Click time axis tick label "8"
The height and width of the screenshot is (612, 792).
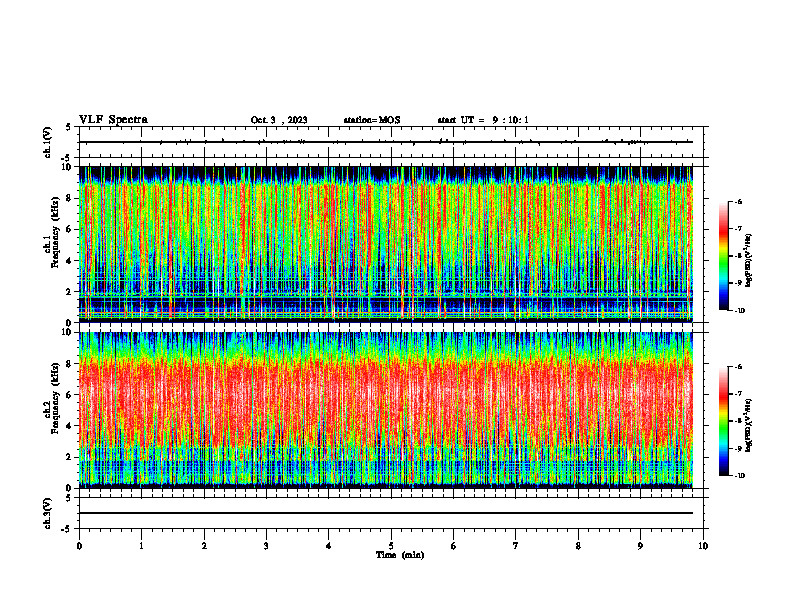click(578, 546)
